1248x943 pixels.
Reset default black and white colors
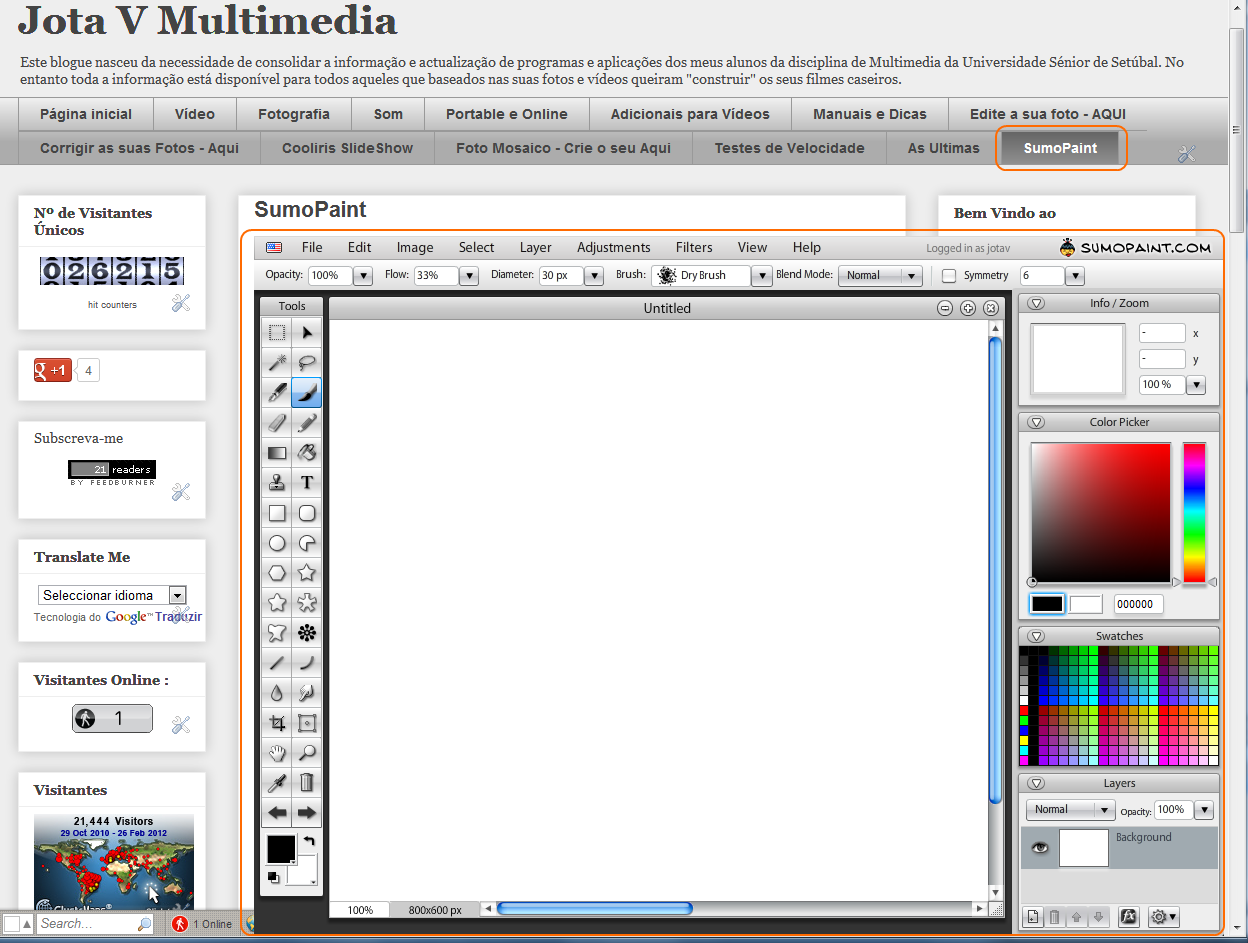pyautogui.click(x=273, y=877)
